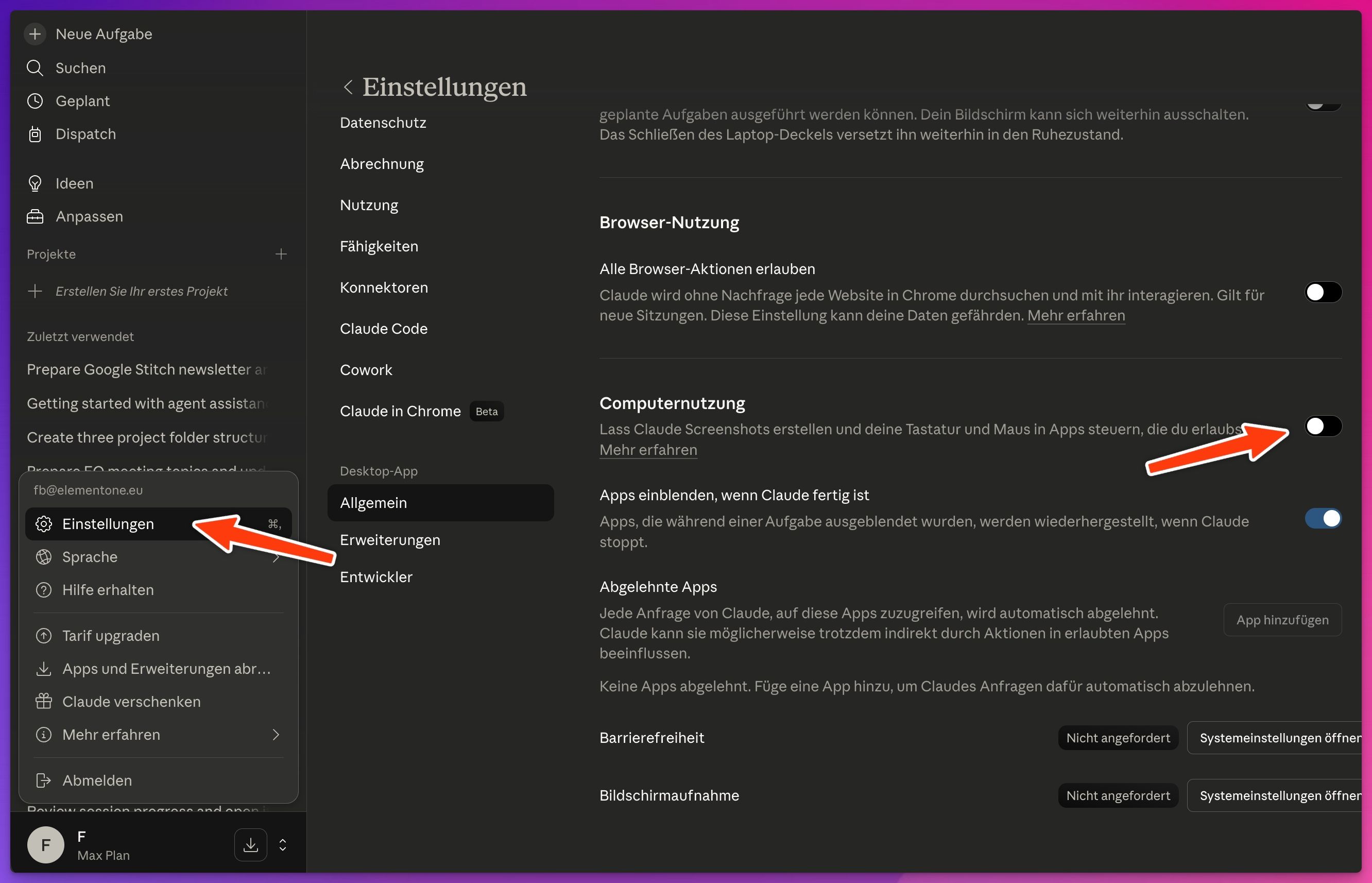Open the Claude in Chrome settings section
This screenshot has width=1372, height=883.
click(400, 411)
